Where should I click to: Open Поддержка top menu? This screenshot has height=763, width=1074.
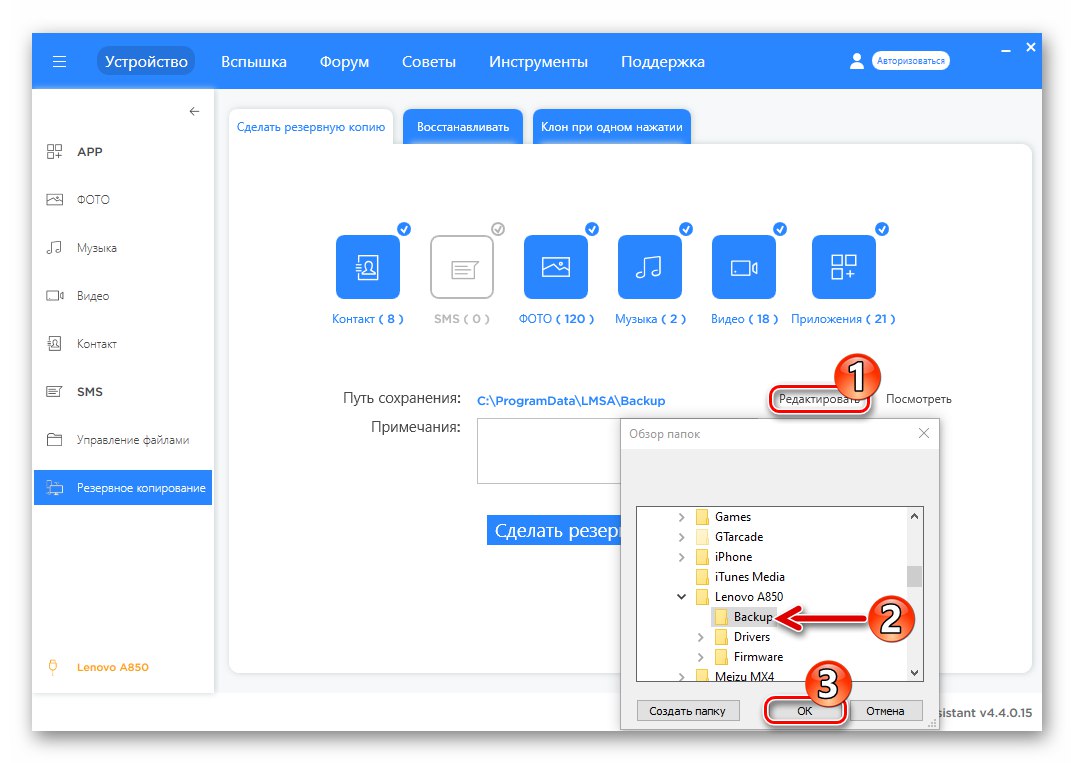point(662,62)
